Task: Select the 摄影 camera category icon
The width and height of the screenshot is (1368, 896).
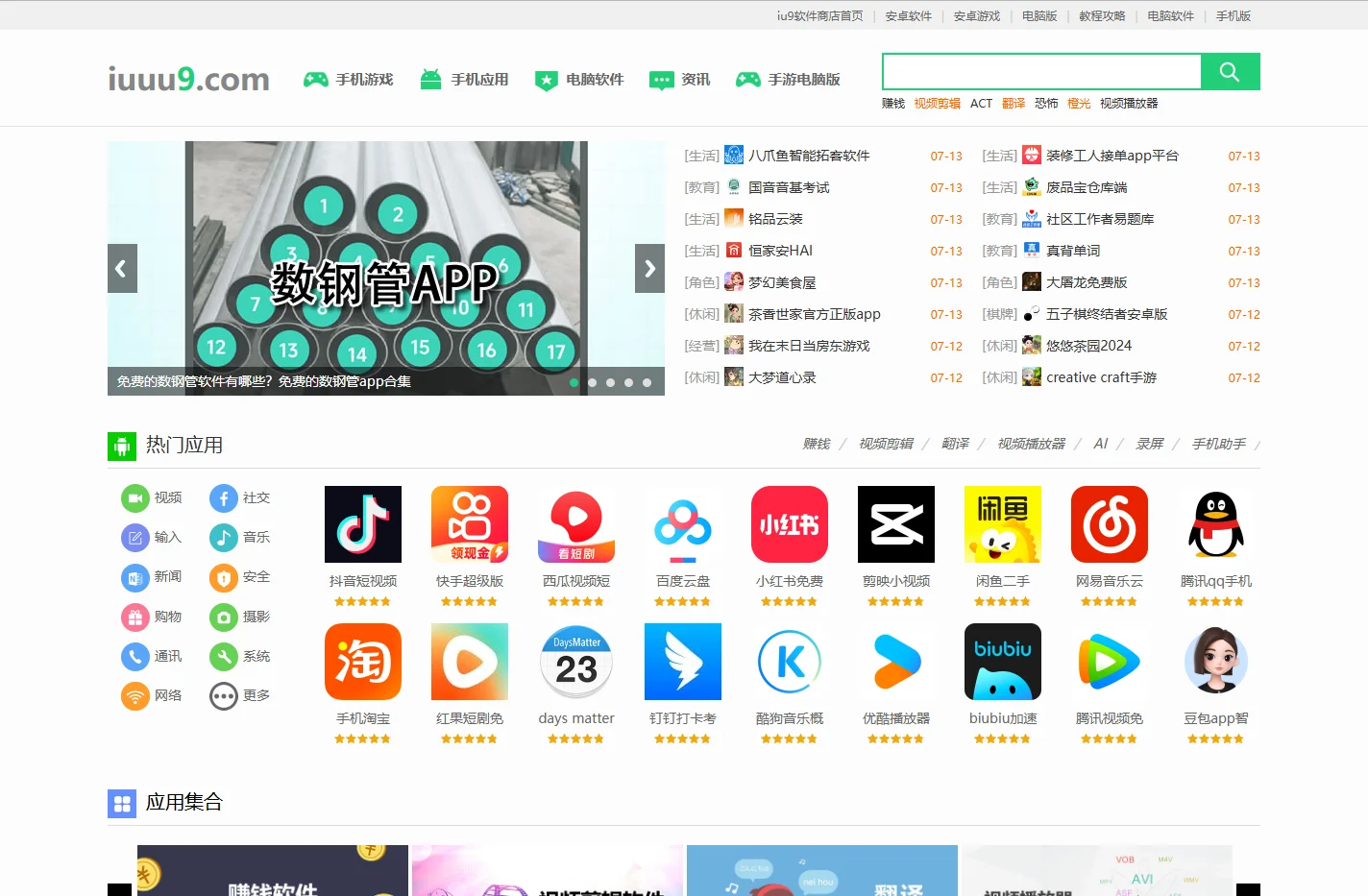Action: [x=224, y=618]
